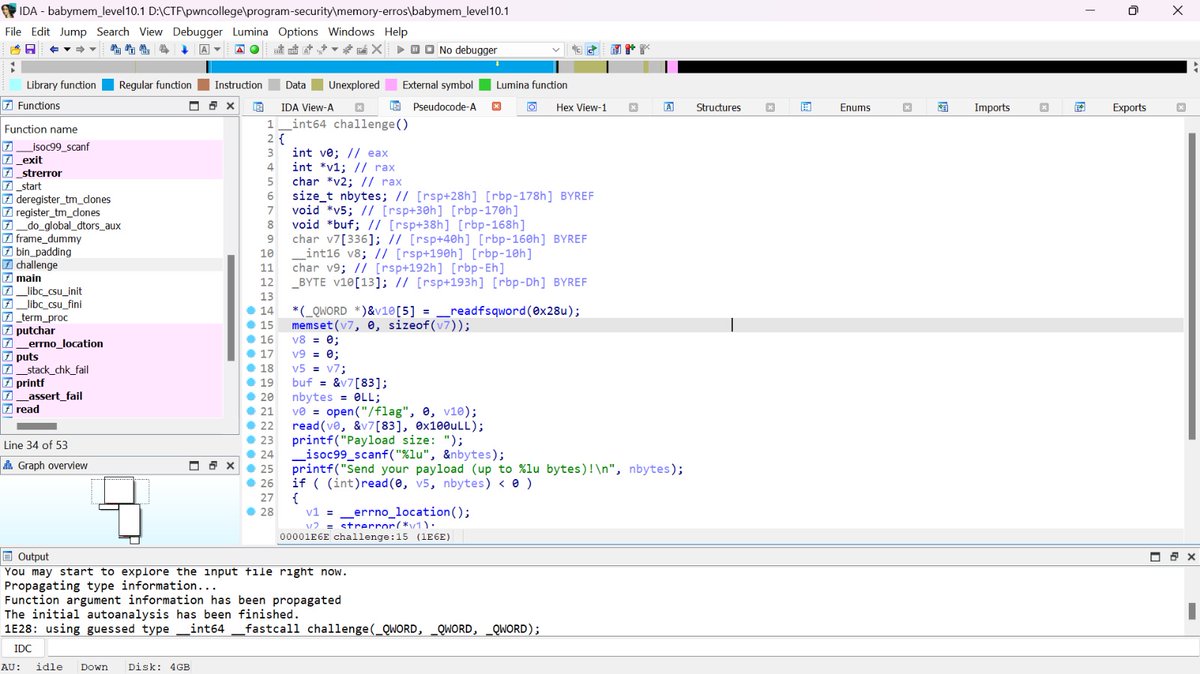Viewport: 1200px width, 674px height.
Task: Click the X delete icon in toolbar
Action: pos(376,49)
